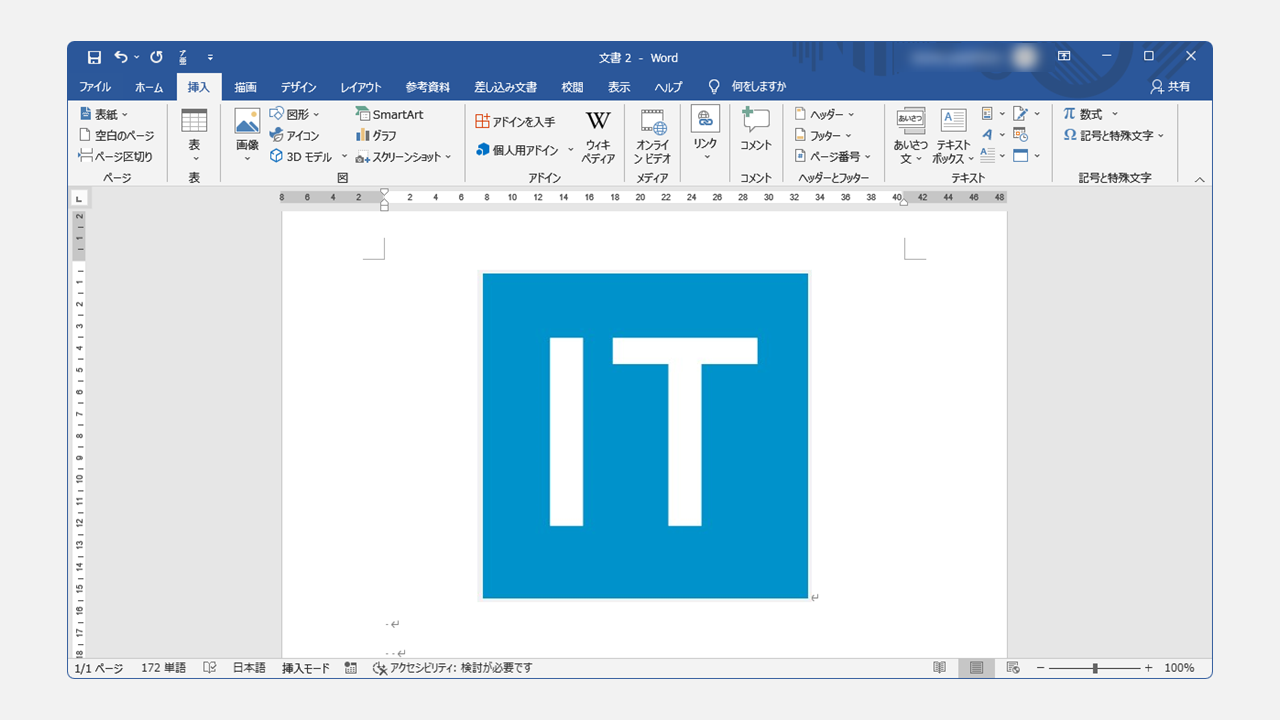Zoom in with the plus button
The width and height of the screenshot is (1280, 720).
1148,668
